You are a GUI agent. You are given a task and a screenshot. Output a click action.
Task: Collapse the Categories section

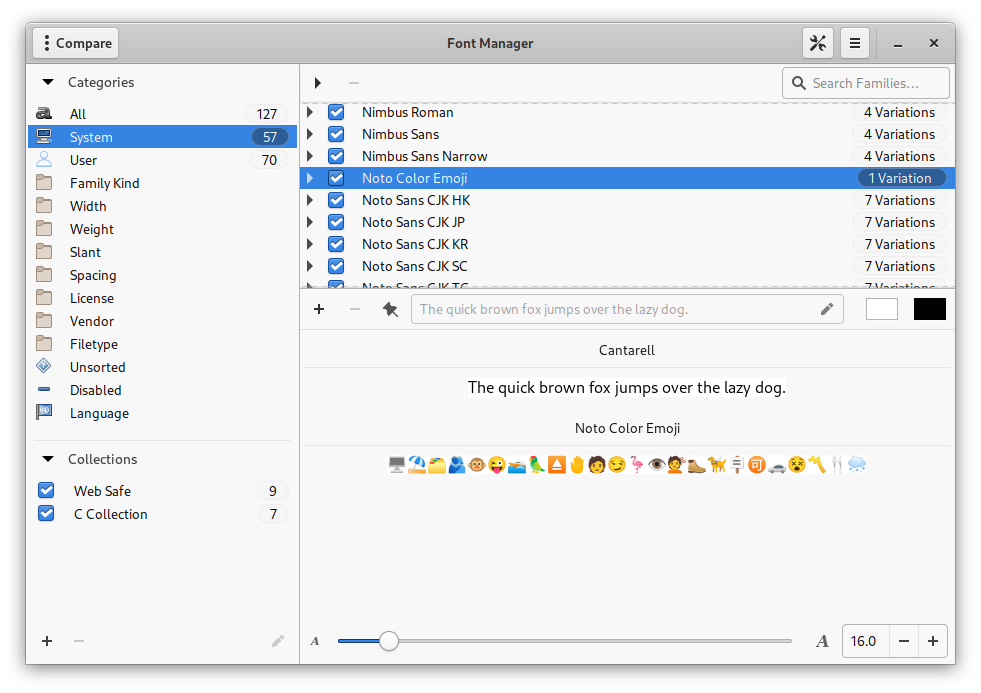tap(47, 82)
